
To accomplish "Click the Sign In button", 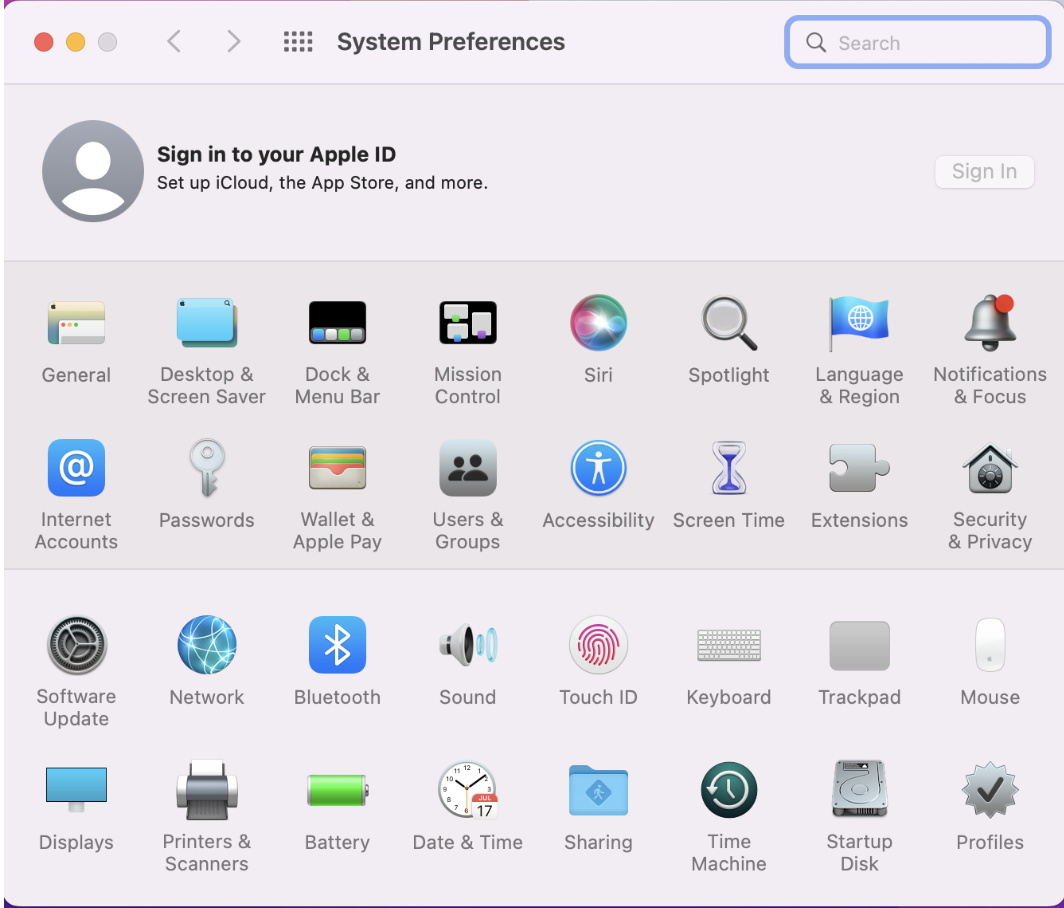I will click(x=984, y=172).
